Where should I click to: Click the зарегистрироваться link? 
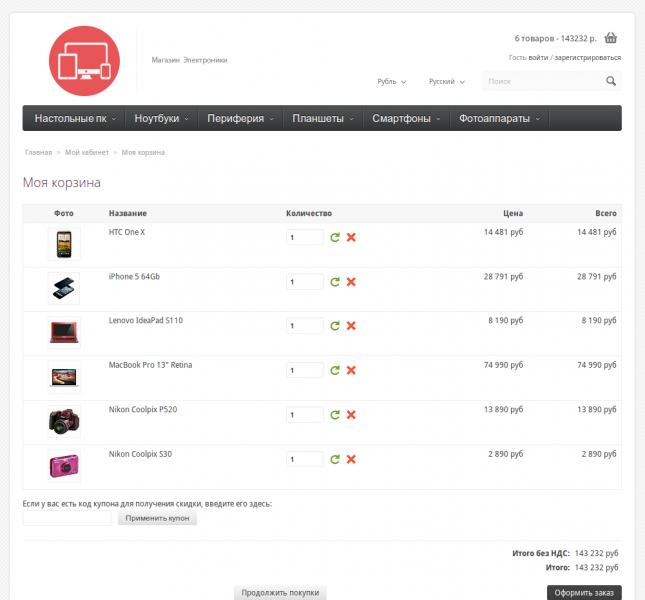coord(587,58)
